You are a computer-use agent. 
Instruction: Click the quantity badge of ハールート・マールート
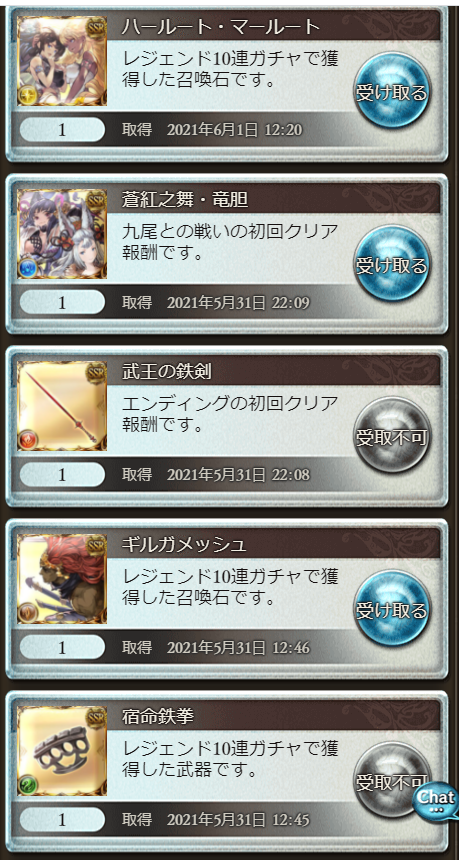[62, 130]
